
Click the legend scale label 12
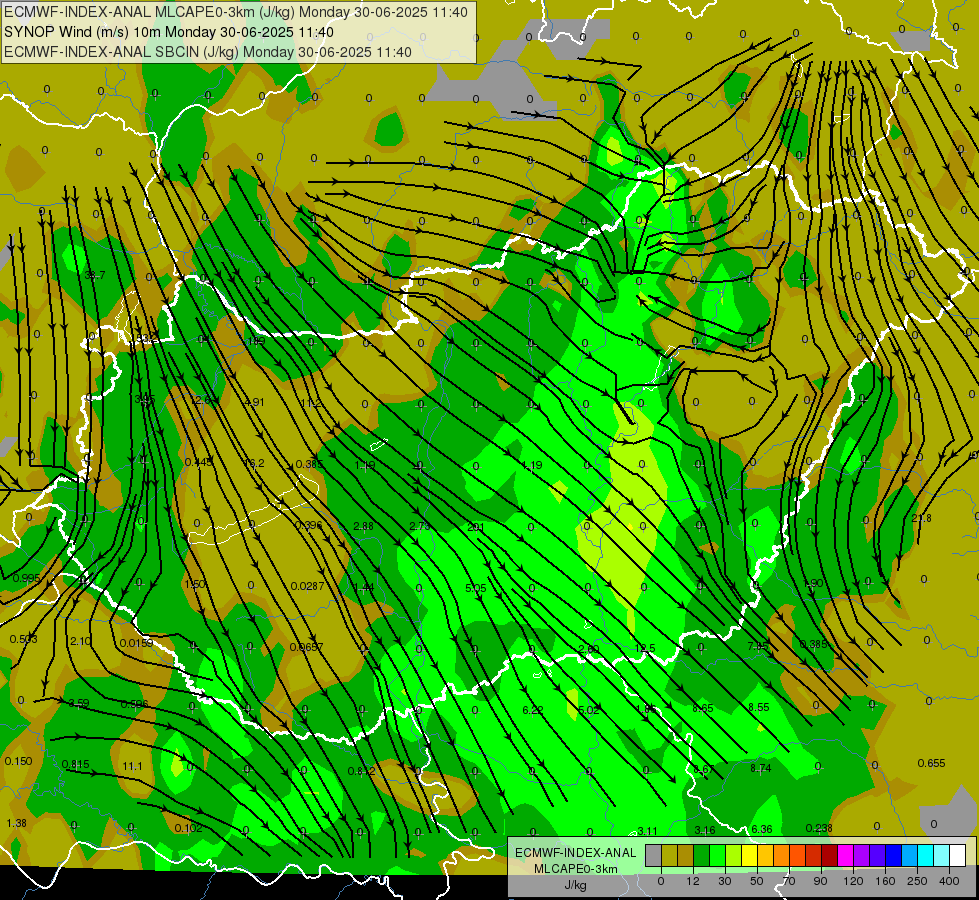pos(693,881)
